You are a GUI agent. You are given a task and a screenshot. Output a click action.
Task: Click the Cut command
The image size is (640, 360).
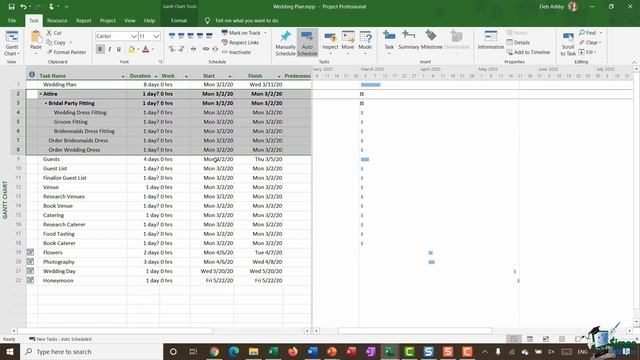click(54, 33)
